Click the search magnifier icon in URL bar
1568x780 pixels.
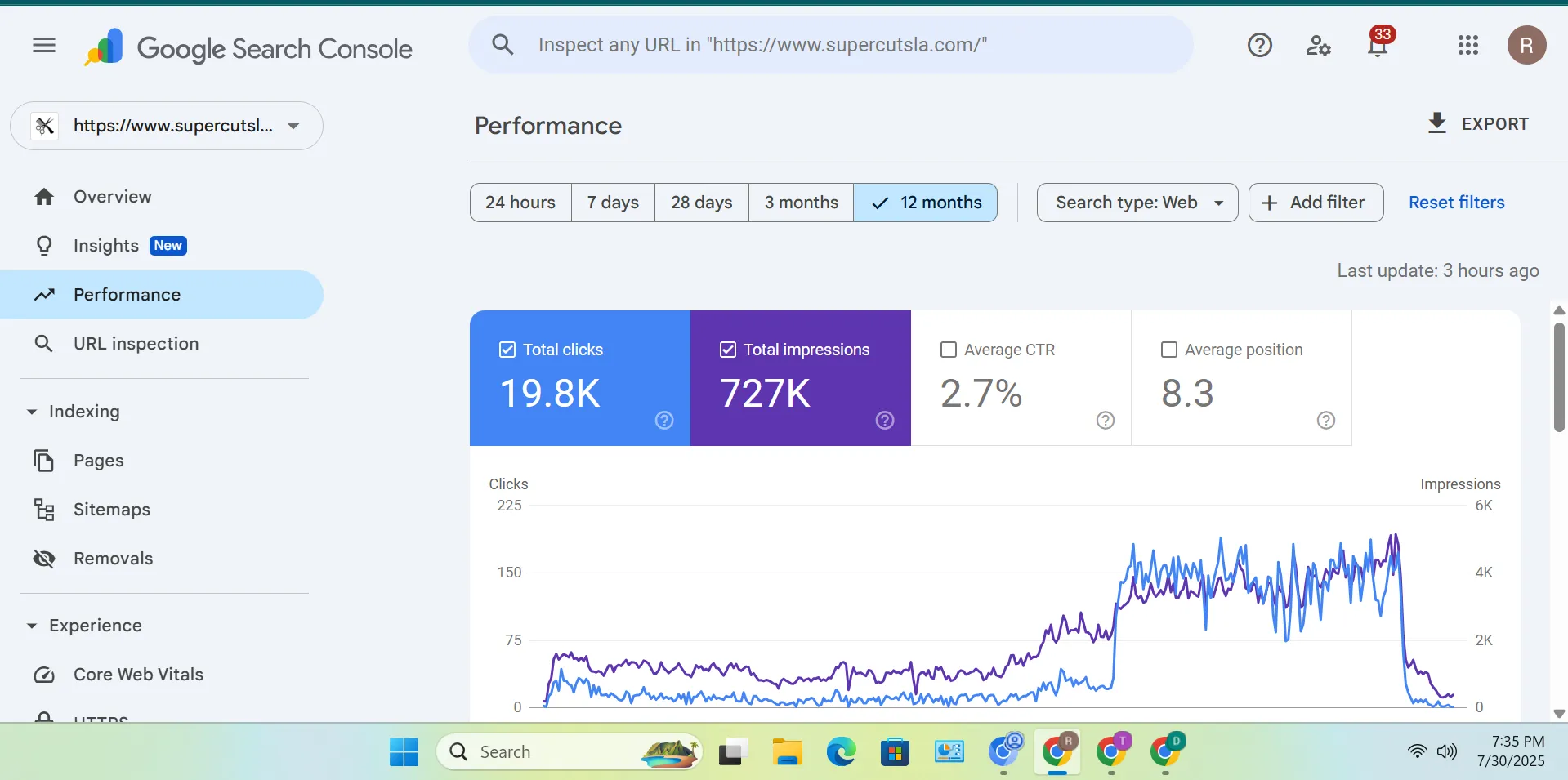click(x=503, y=45)
